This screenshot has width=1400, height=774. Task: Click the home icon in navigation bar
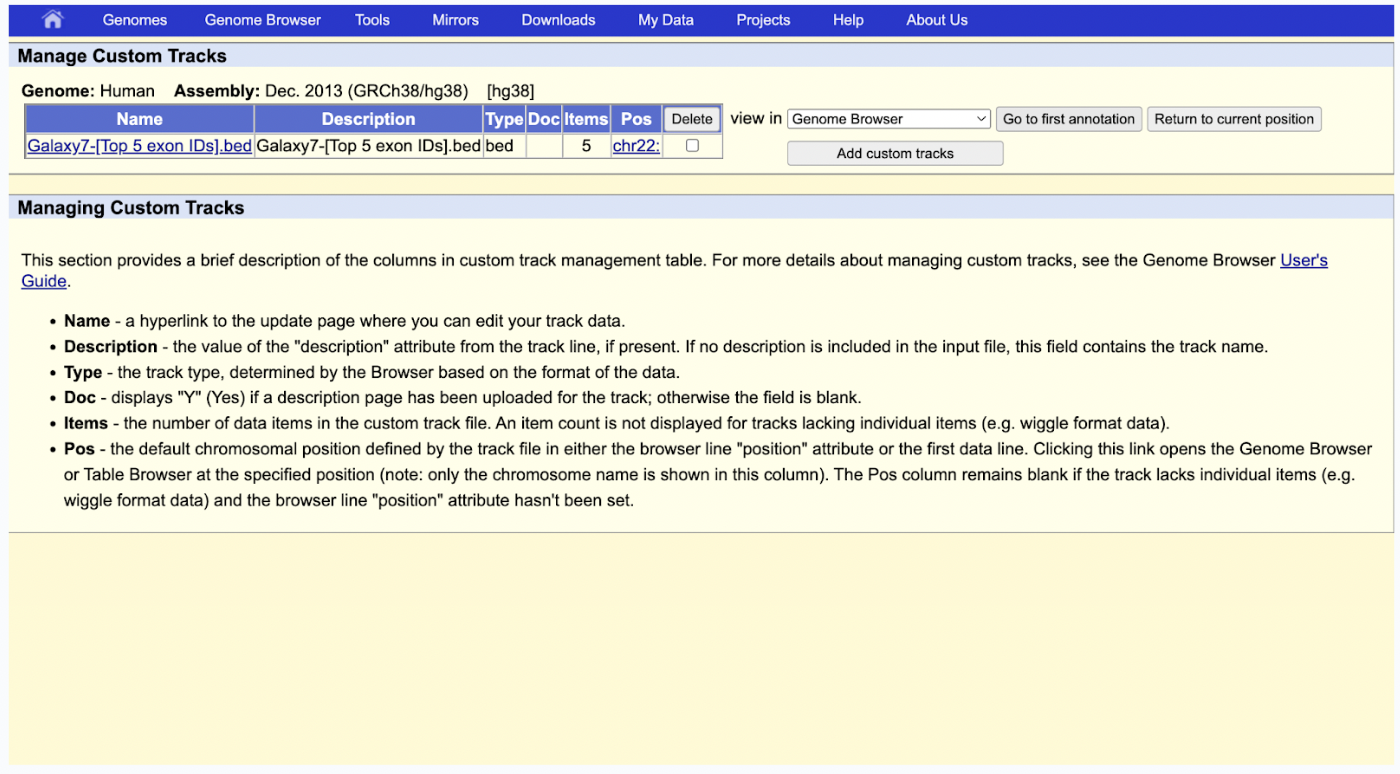[x=52, y=20]
